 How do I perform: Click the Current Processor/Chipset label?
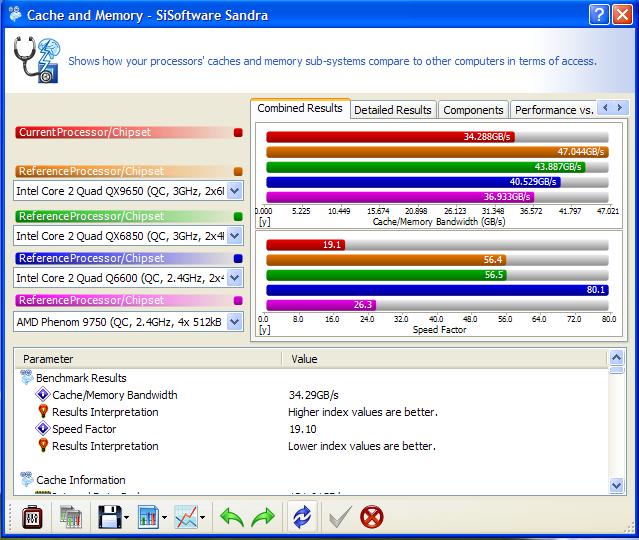point(85,132)
